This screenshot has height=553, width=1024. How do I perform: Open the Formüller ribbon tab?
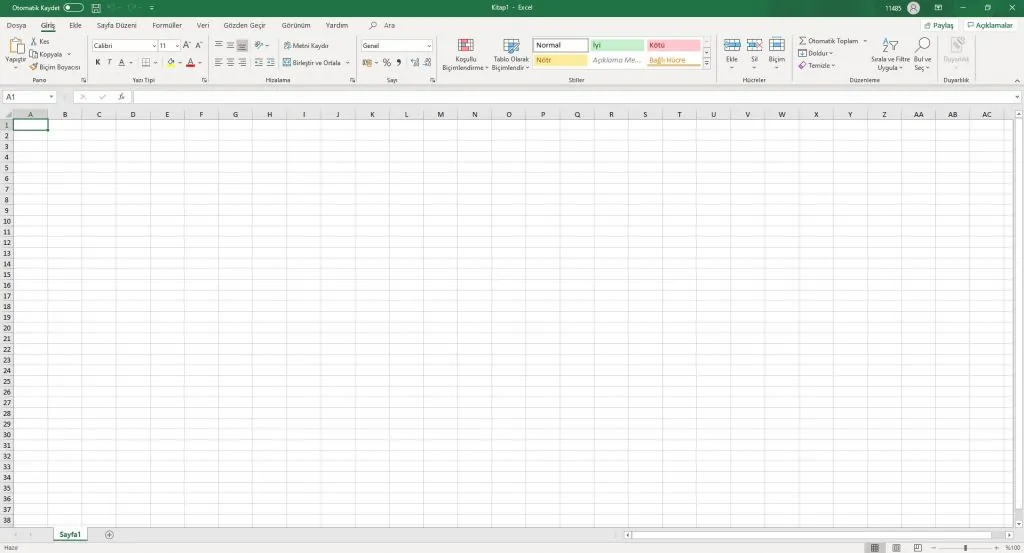167,25
